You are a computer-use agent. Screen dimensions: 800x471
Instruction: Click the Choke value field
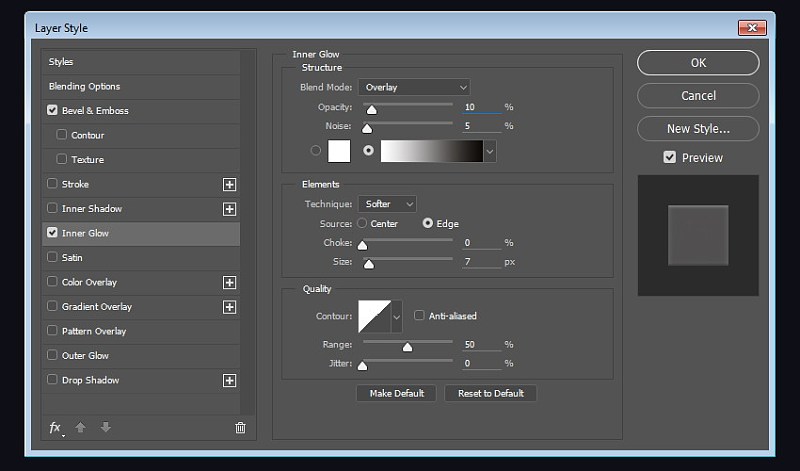482,243
